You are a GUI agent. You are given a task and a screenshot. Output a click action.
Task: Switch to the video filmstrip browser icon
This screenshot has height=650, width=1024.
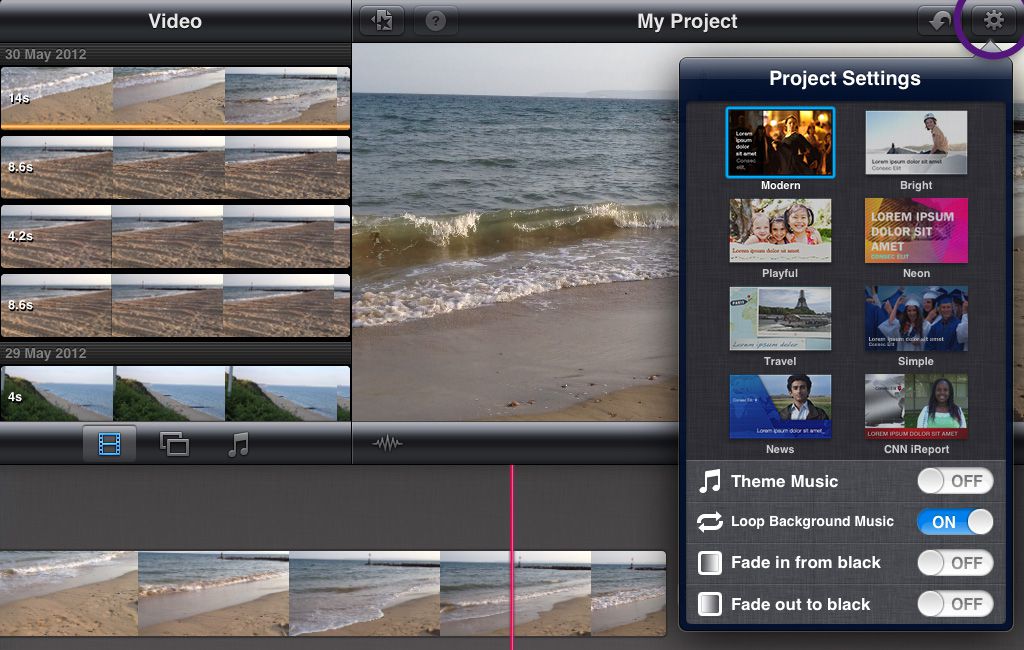[x=109, y=444]
